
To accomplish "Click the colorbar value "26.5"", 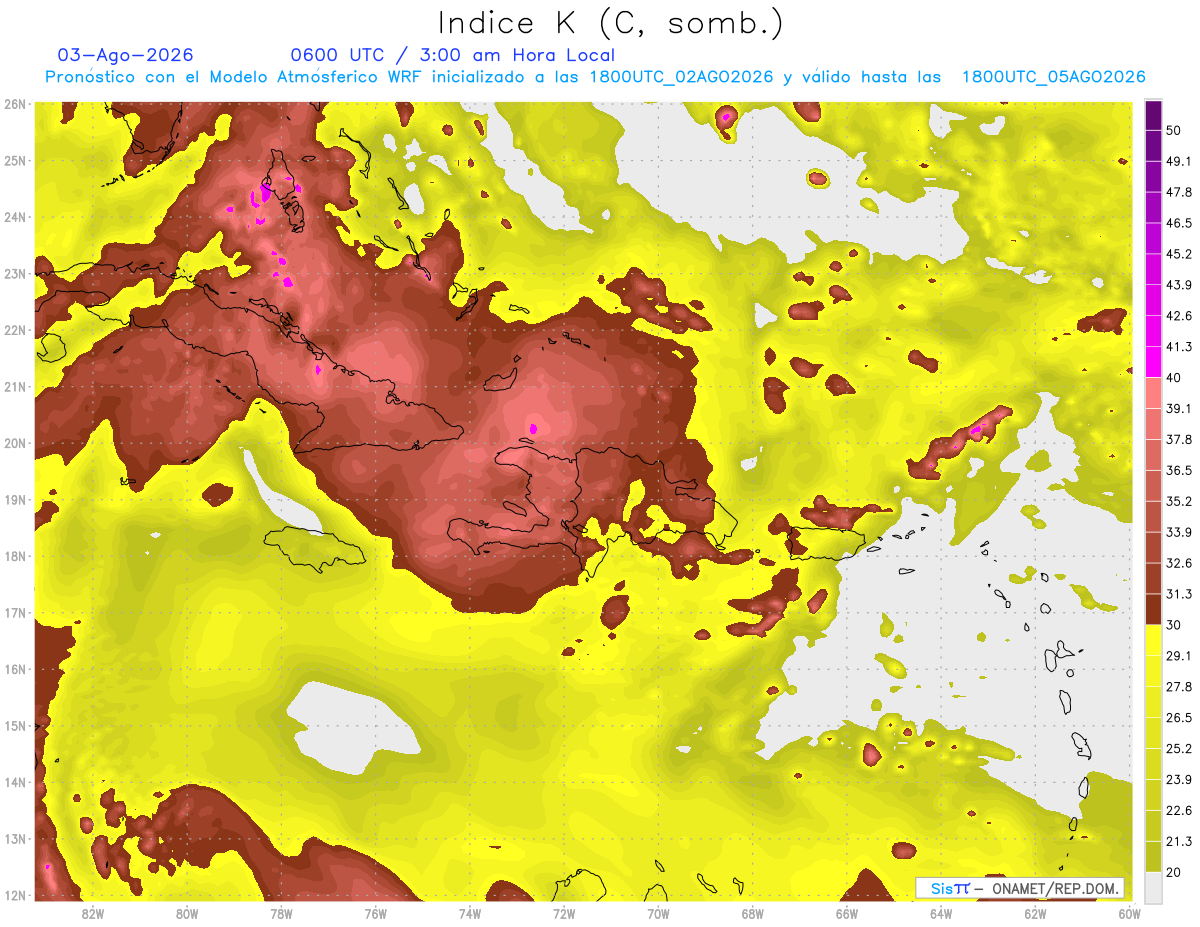I will [x=1179, y=718].
